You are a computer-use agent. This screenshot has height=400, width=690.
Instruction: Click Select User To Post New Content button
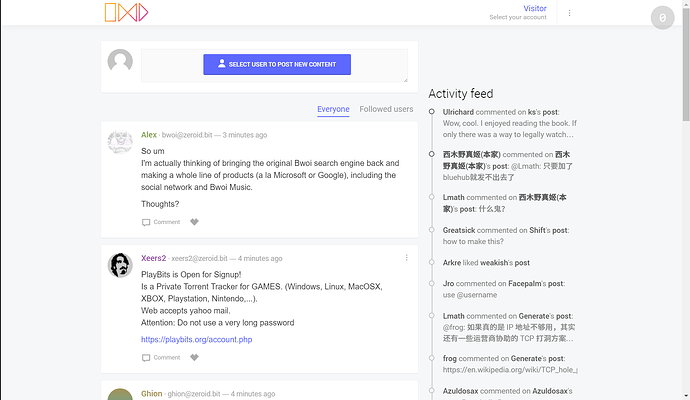[x=277, y=64]
